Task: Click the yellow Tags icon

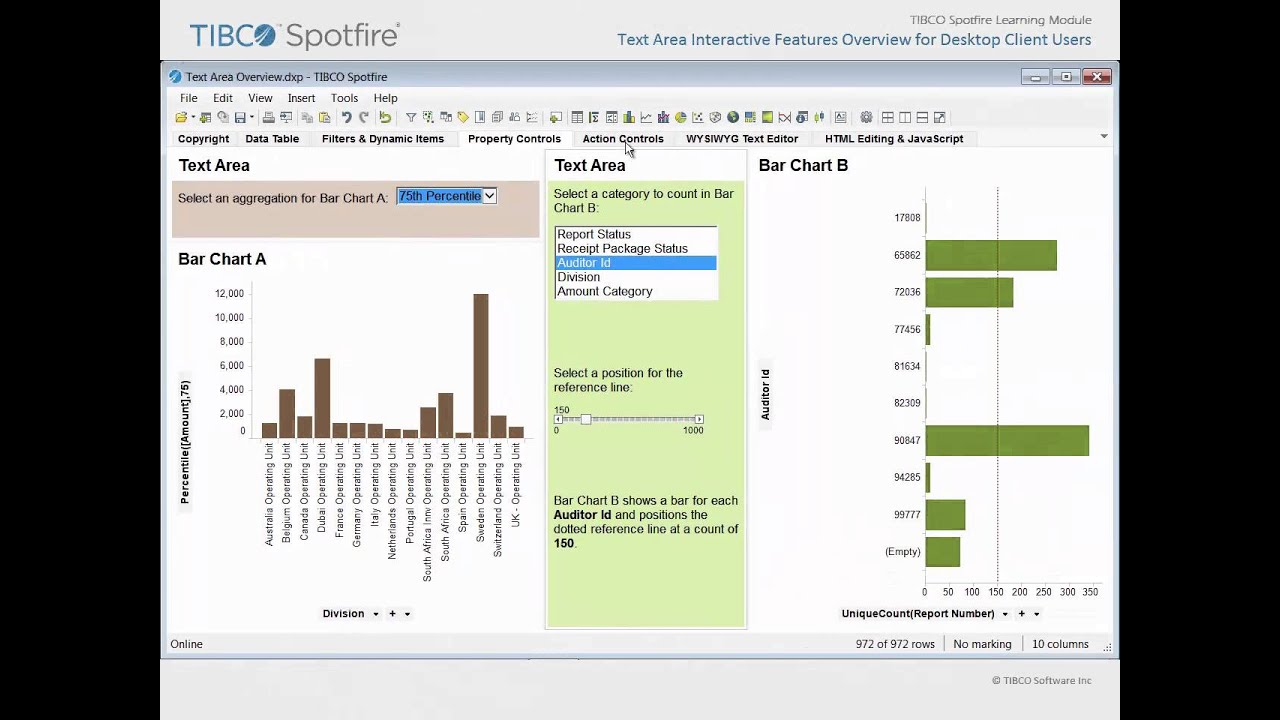Action: point(463,117)
